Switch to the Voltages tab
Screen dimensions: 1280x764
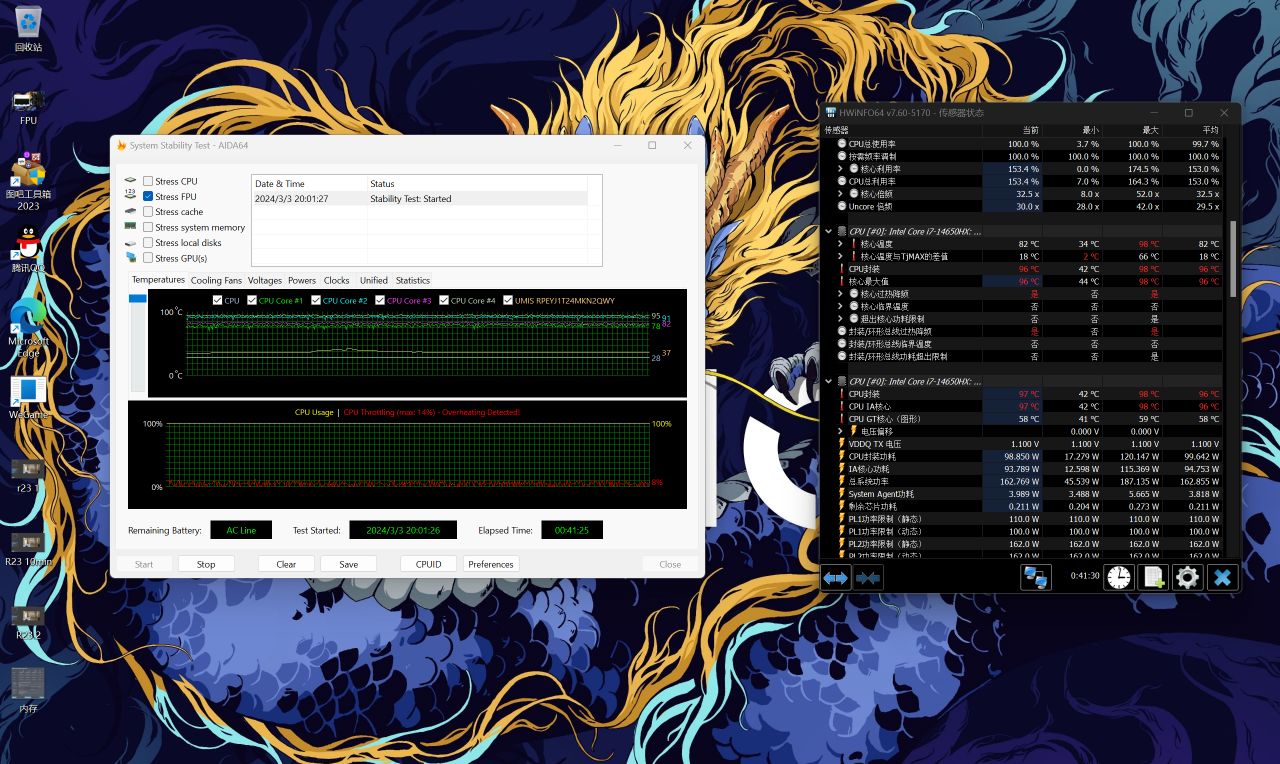click(x=265, y=280)
